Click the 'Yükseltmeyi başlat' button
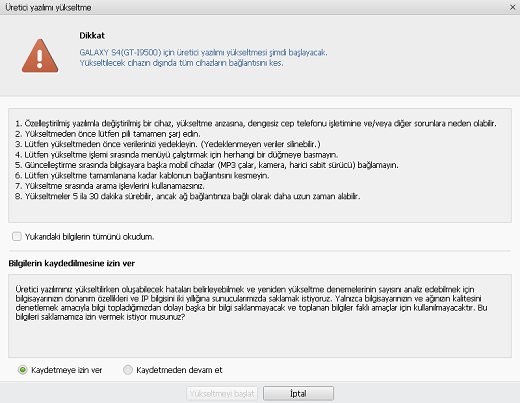Screen dimensions: 520x403 222,394
